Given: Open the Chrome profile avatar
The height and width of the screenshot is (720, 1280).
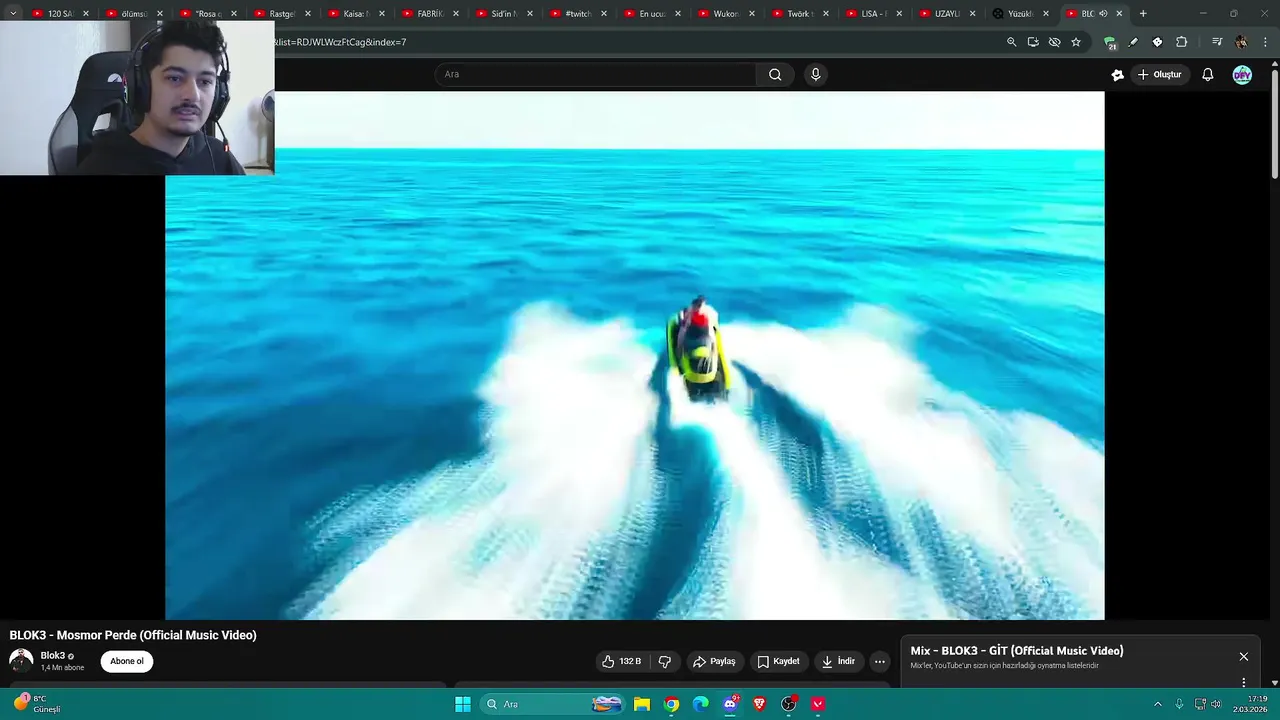Looking at the screenshot, I should 1241,42.
